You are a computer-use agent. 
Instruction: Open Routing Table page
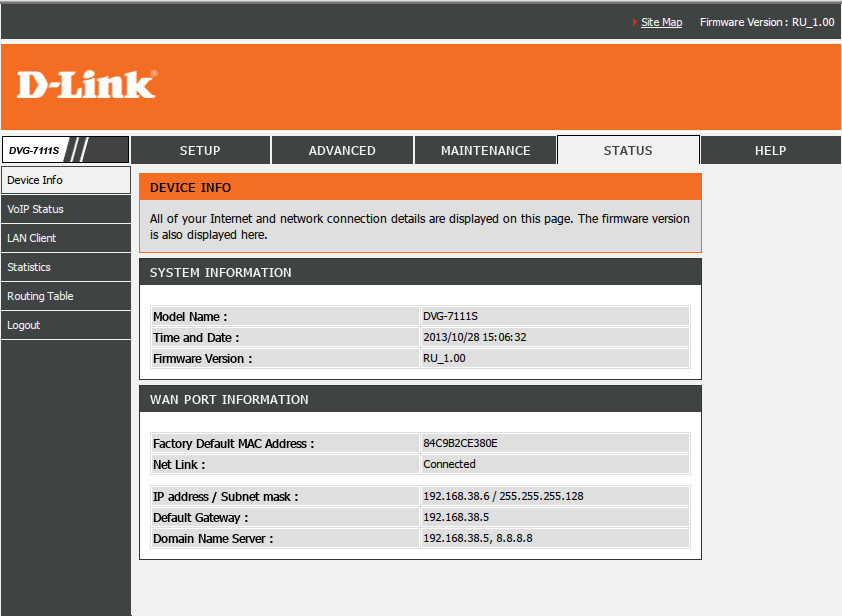pyautogui.click(x=66, y=296)
